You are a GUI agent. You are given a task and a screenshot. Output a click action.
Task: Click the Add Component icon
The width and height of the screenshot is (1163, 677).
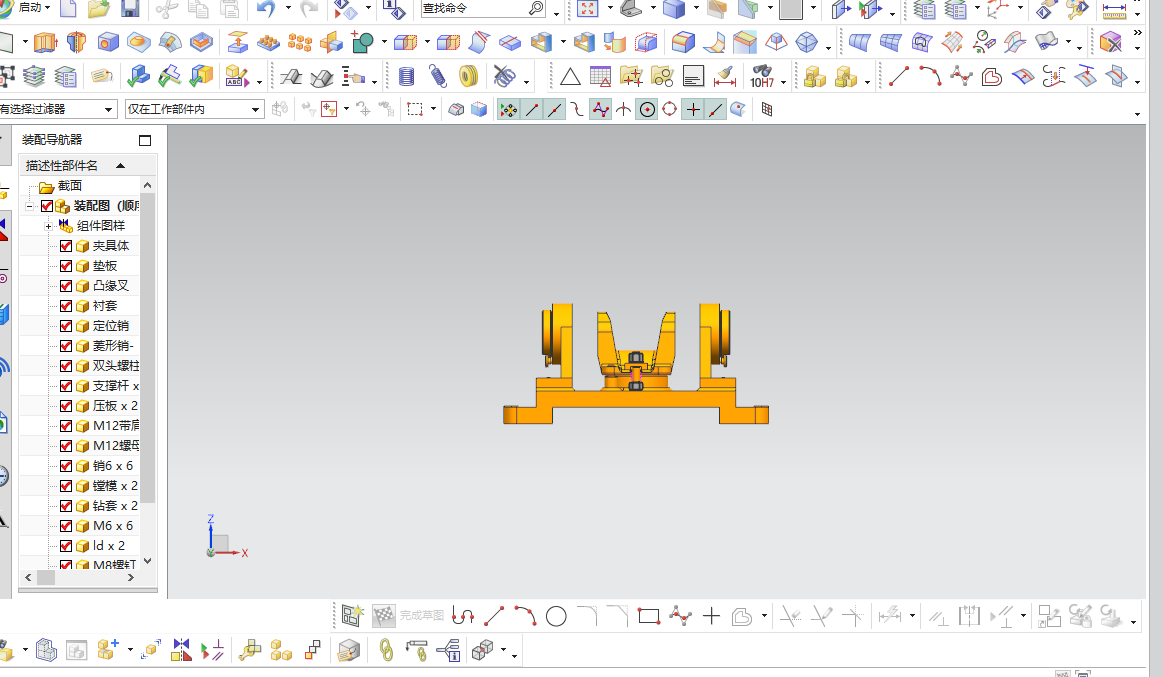108,650
